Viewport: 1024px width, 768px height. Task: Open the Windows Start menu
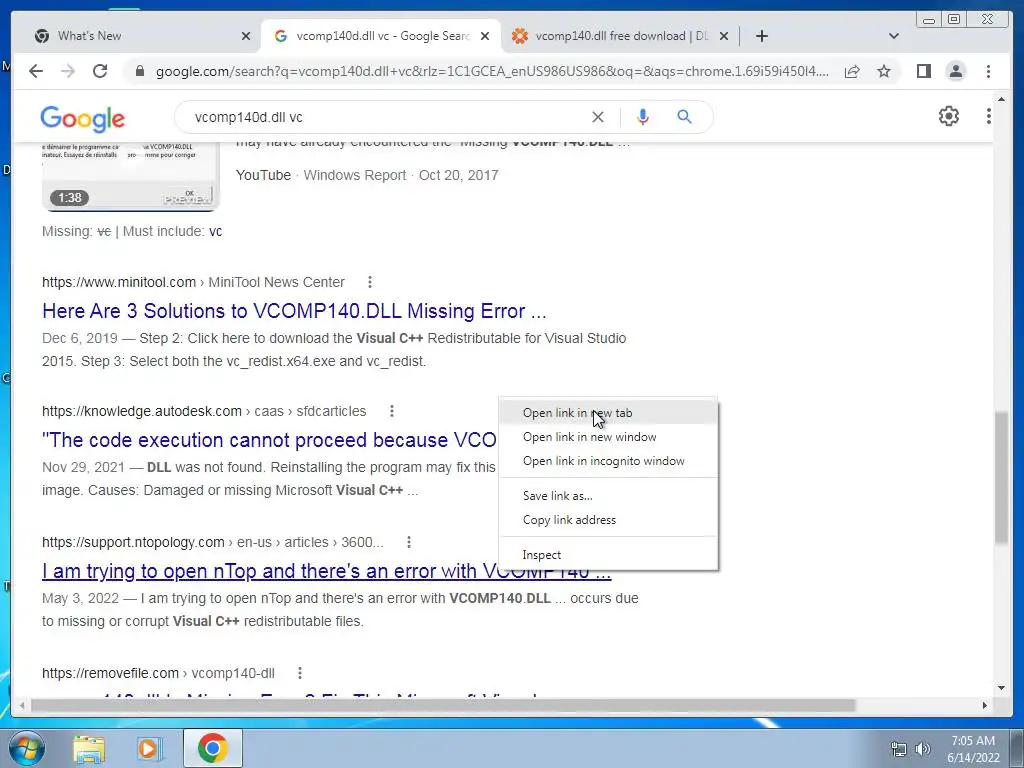[x=26, y=748]
